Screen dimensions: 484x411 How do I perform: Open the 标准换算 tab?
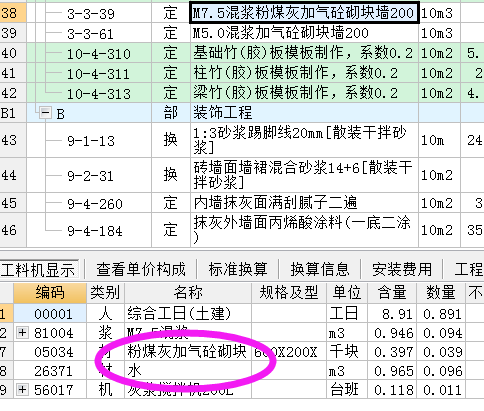[238, 269]
